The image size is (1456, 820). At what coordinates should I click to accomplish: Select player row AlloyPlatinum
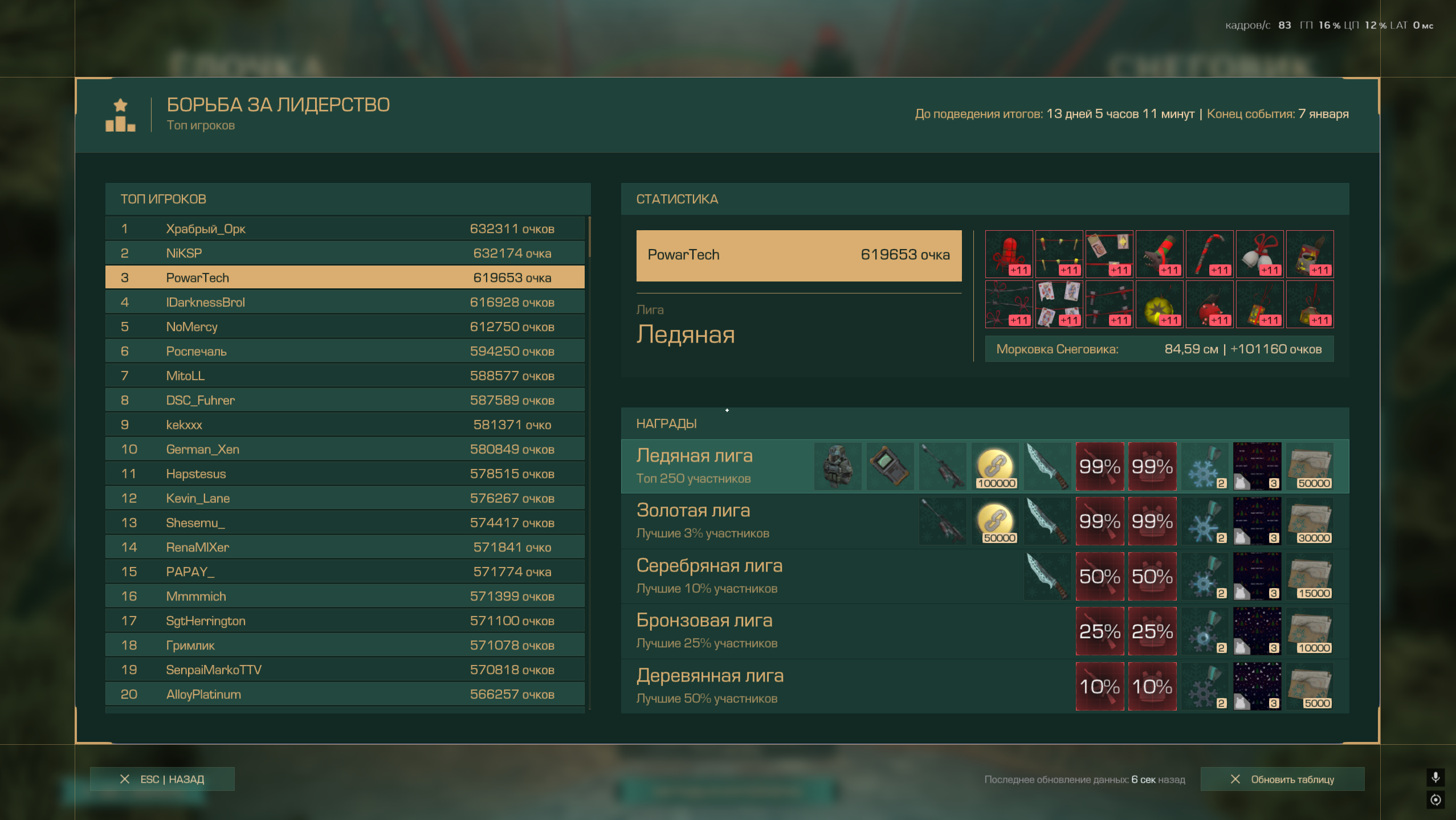click(x=345, y=694)
